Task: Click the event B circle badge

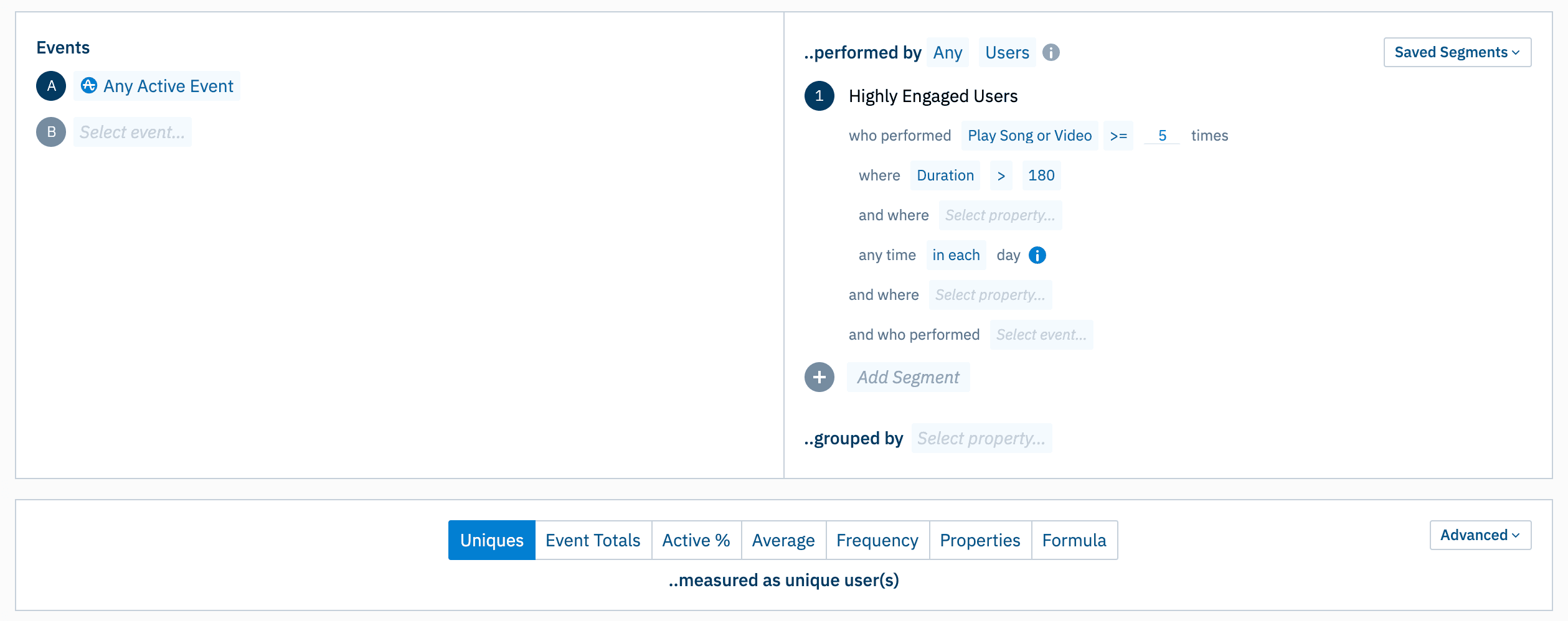Action: point(51,132)
